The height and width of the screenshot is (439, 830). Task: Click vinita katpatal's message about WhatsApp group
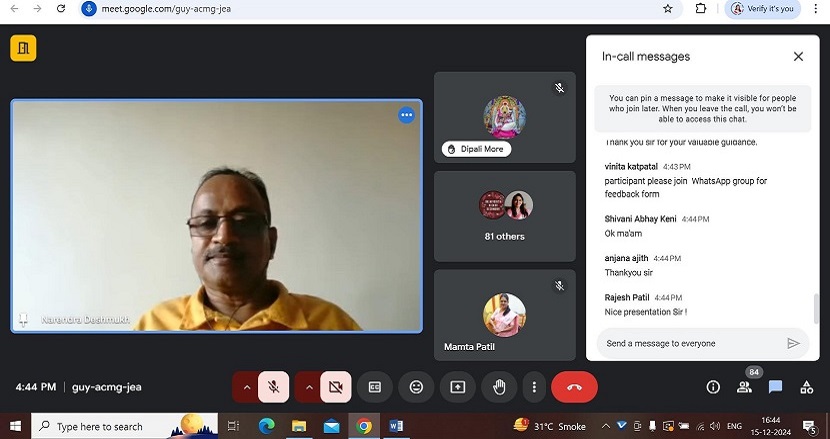tap(685, 187)
